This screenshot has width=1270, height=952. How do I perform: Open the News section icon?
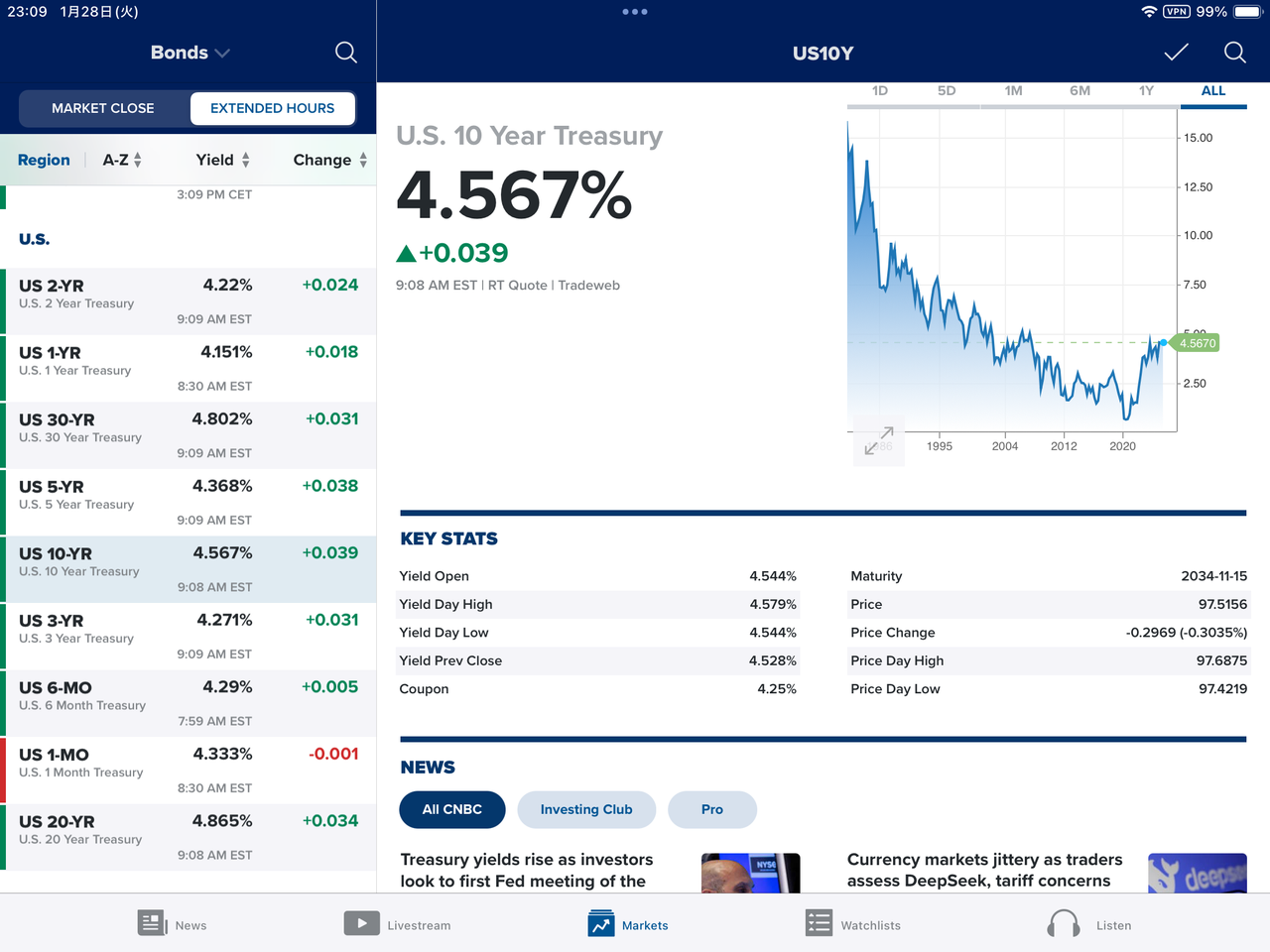[152, 924]
